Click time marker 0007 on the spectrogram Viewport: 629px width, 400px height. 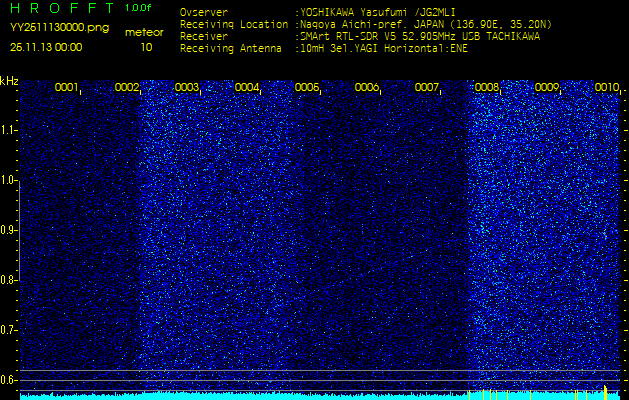click(426, 87)
